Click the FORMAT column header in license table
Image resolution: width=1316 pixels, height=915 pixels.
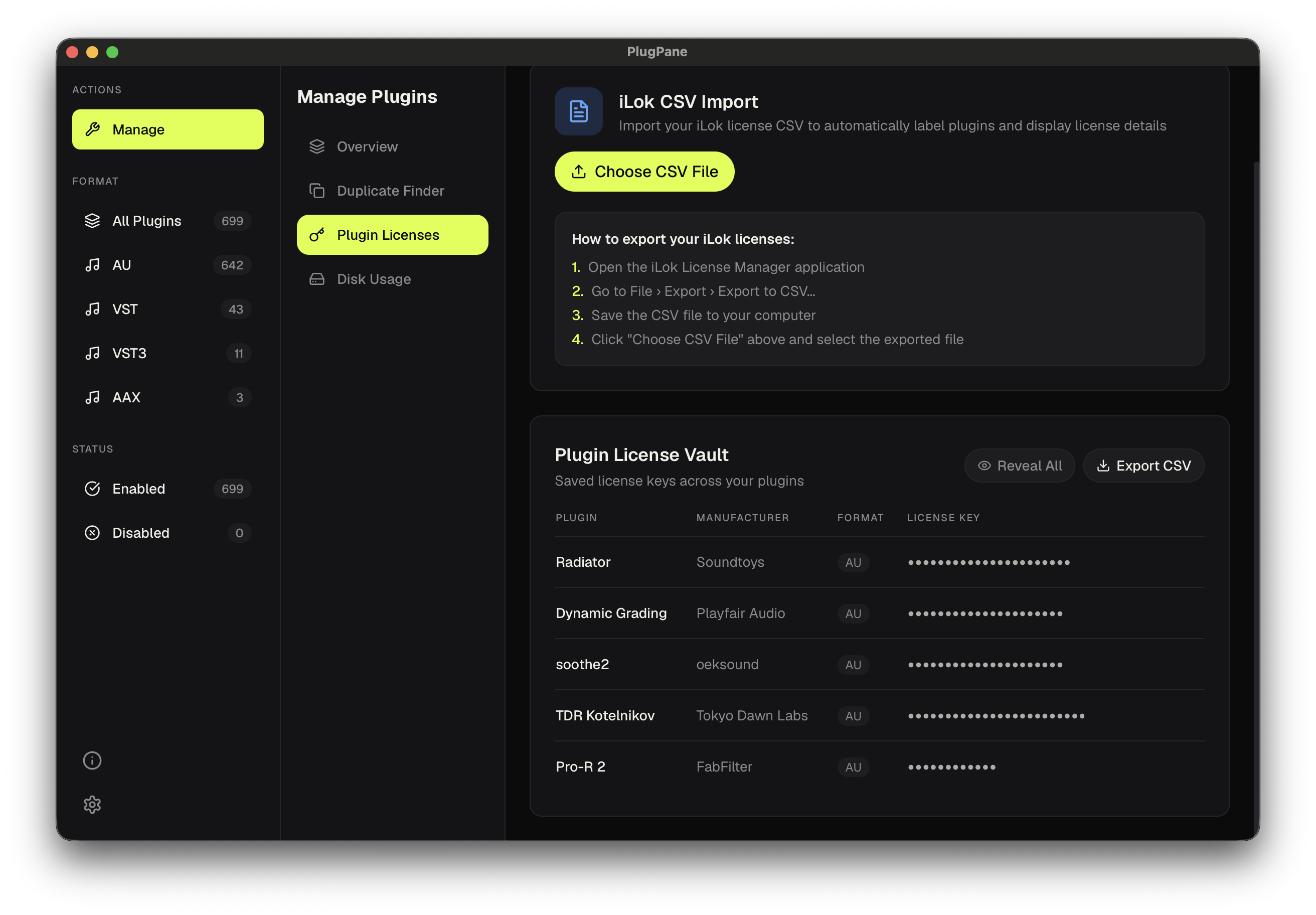coord(860,518)
